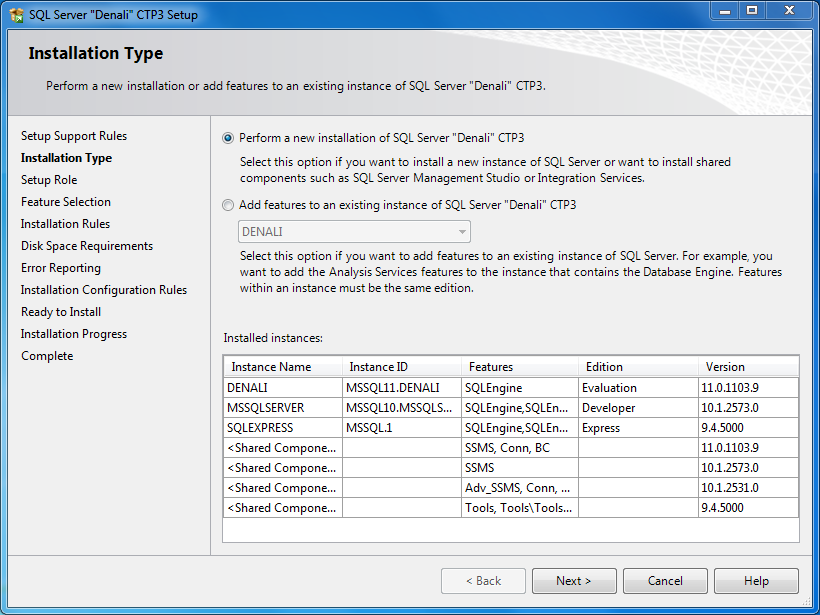Screen dimensions: 820x615
Task: Select Installation Progress step
Action: click(x=74, y=334)
